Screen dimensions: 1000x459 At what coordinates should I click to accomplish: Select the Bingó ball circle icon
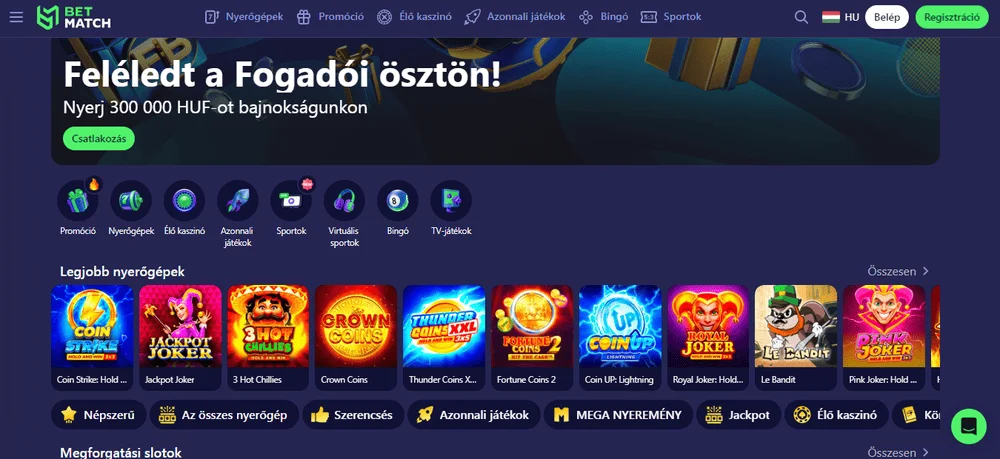coord(398,201)
